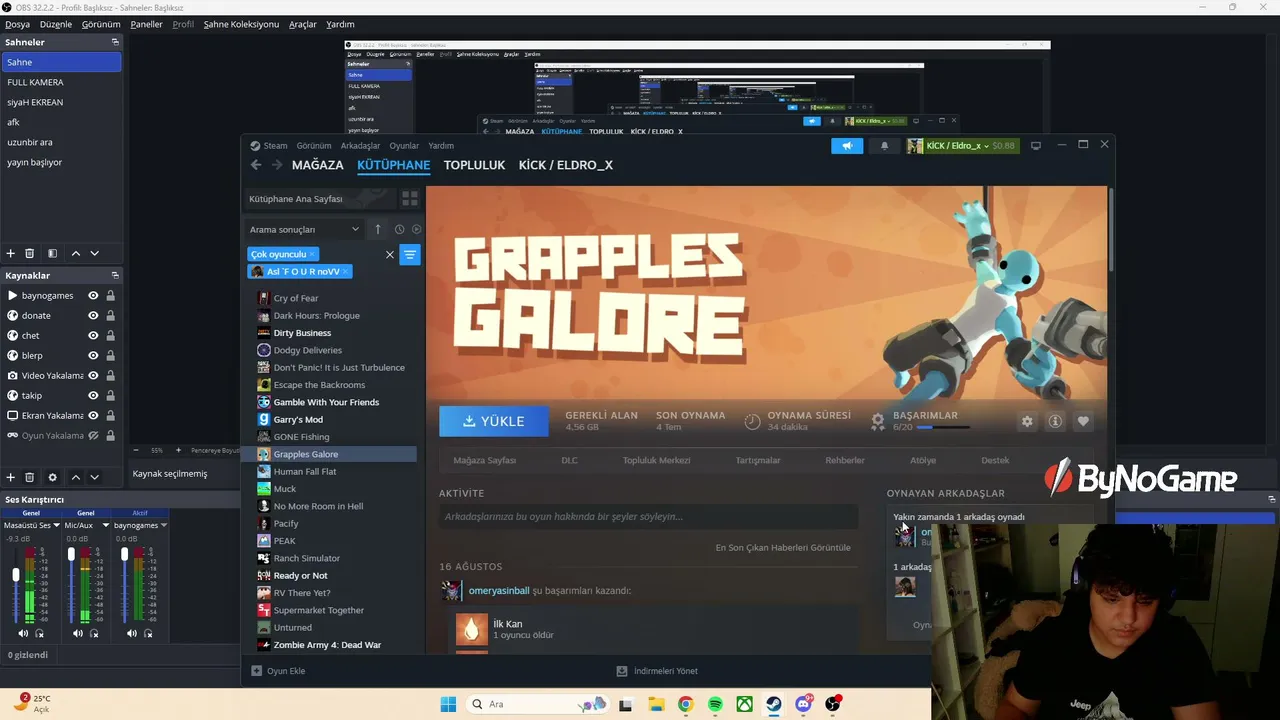The image size is (1280, 720).
Task: Toggle lock on takip source
Action: tap(110, 396)
